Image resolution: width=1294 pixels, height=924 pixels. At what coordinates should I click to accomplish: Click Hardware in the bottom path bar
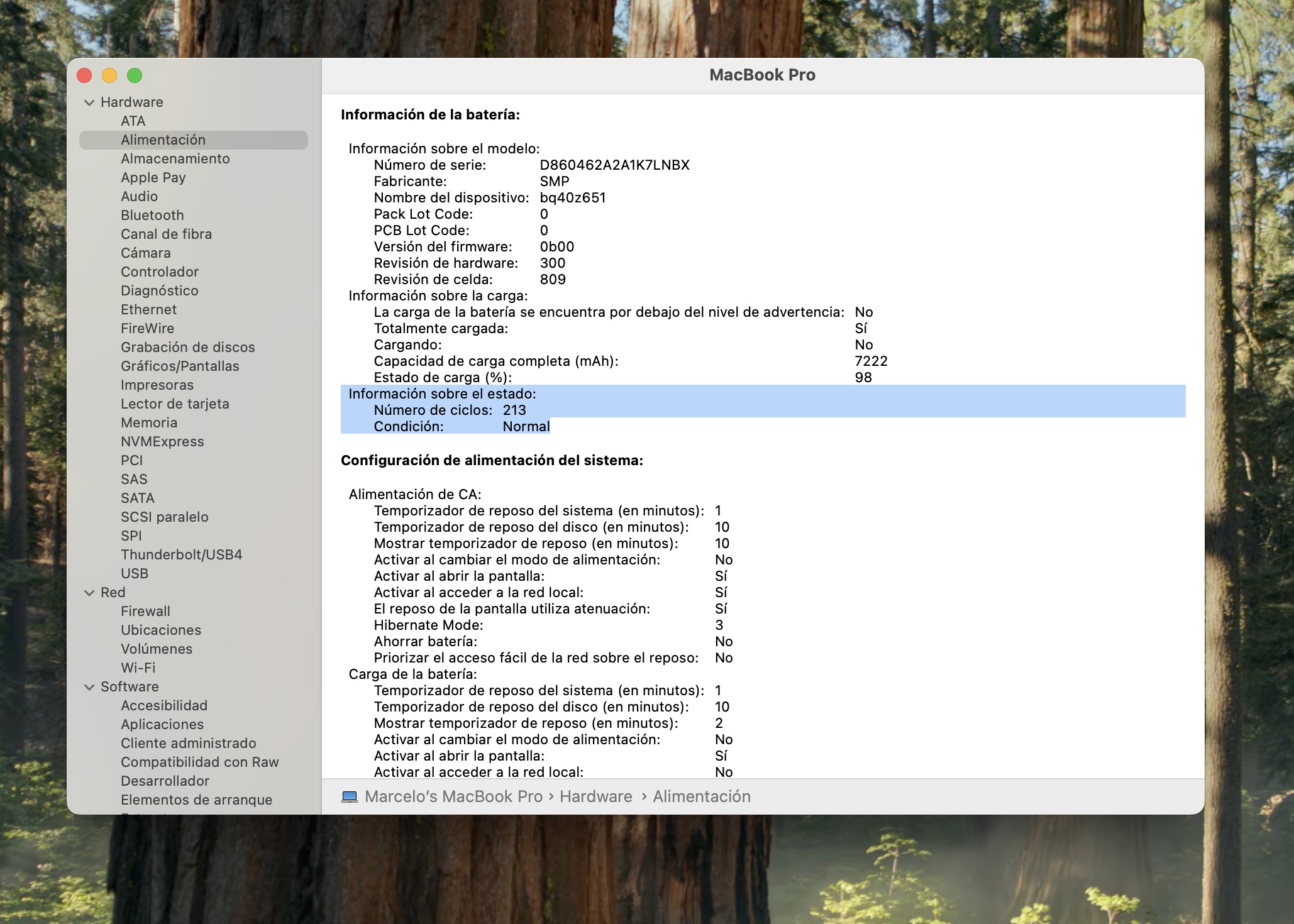[x=595, y=796]
